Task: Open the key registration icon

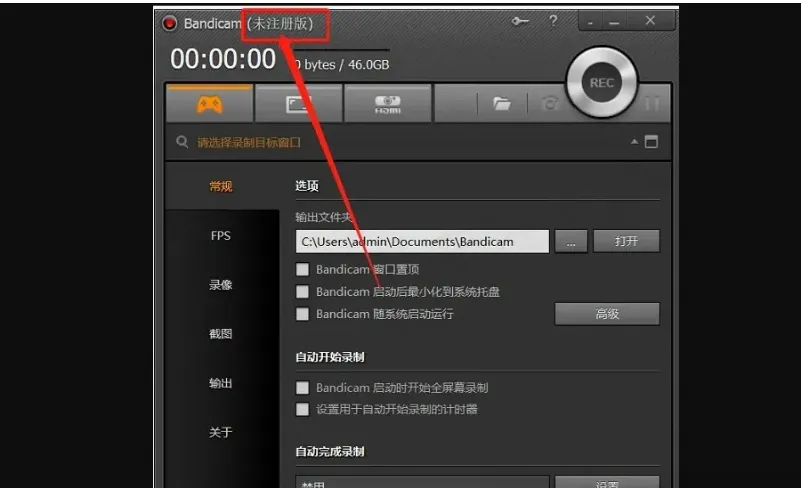Action: click(x=520, y=21)
